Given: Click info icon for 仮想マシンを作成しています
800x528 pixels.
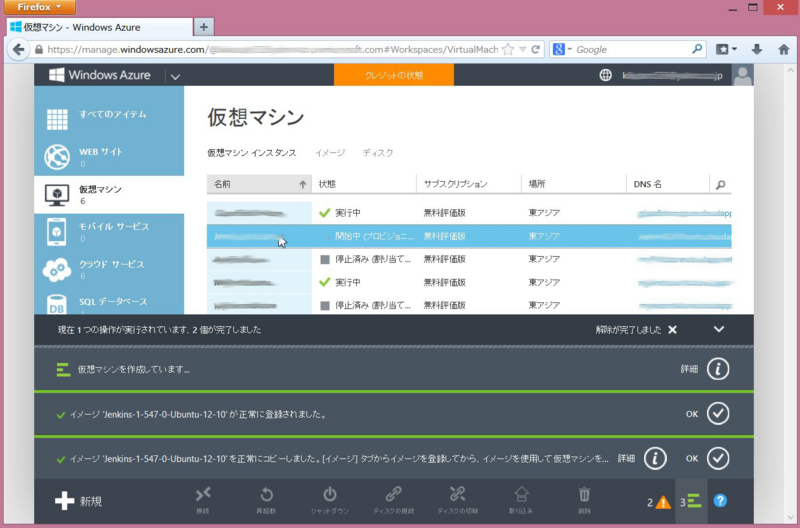Looking at the screenshot, I should 718,369.
